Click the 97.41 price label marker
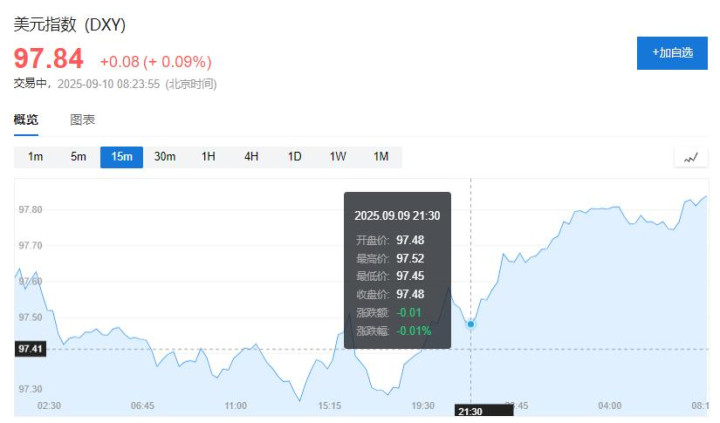 (29, 349)
